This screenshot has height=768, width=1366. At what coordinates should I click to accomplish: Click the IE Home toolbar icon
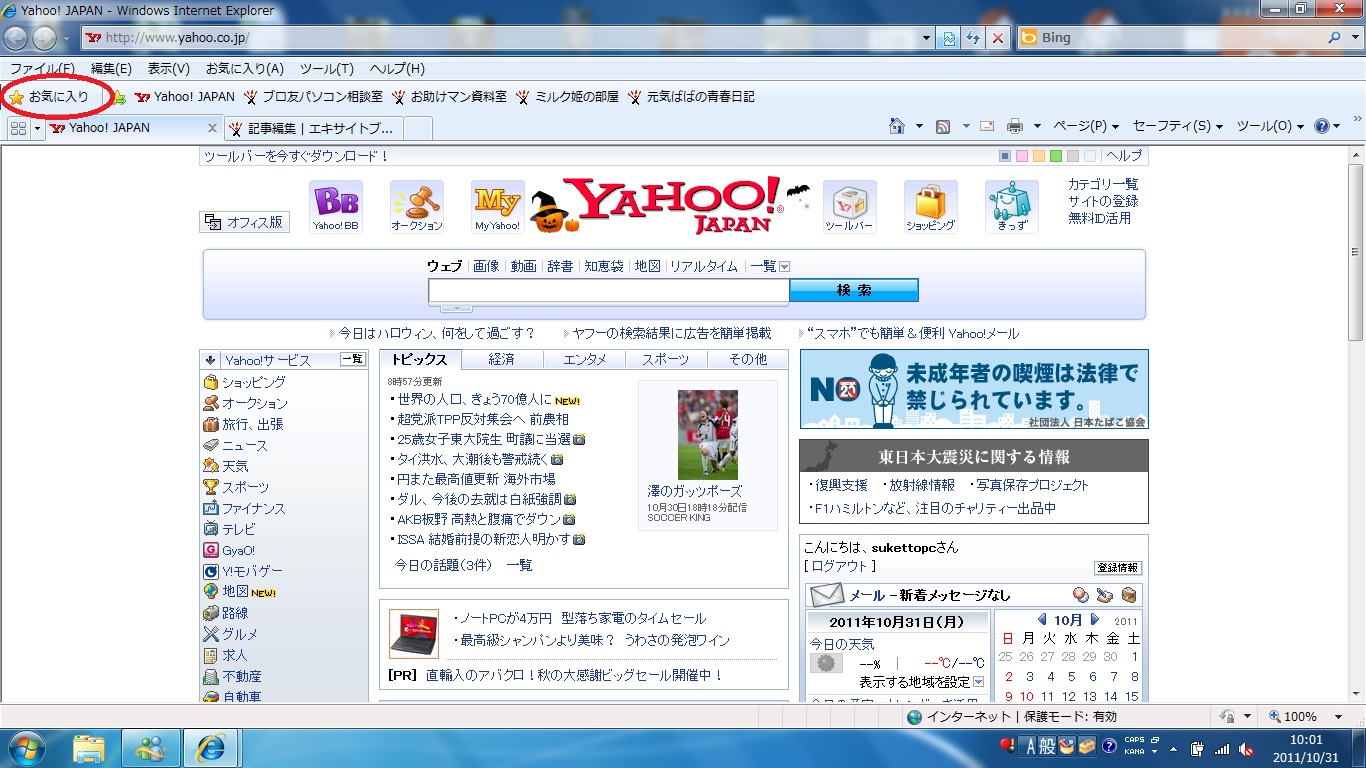pyautogui.click(x=898, y=126)
